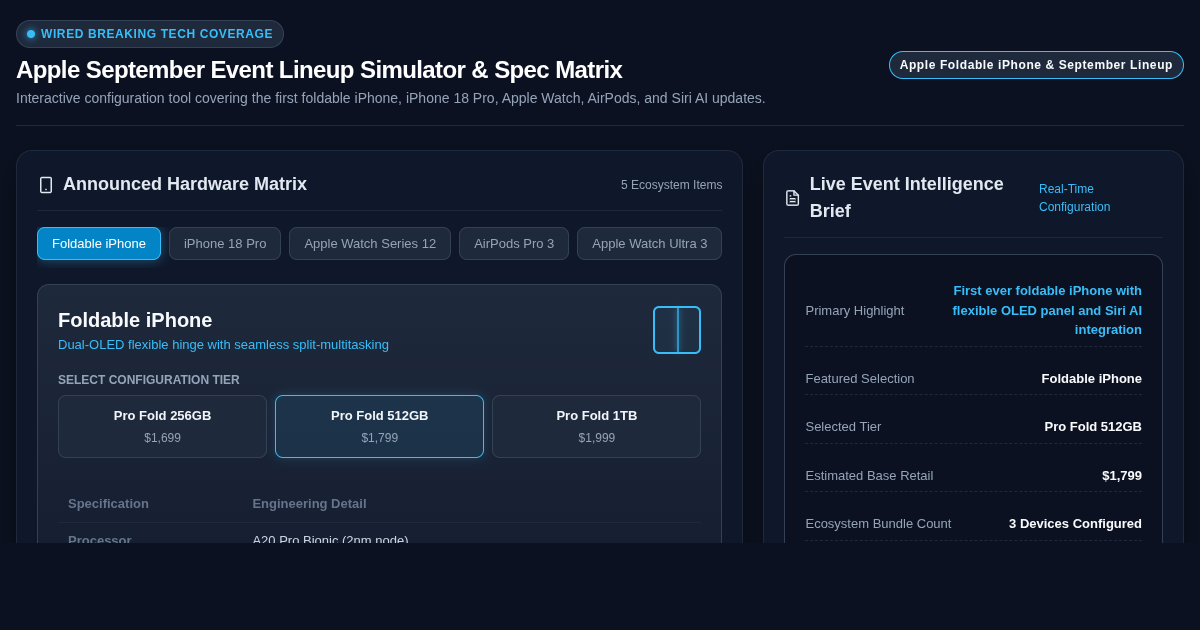Viewport: 1200px width, 630px height.
Task: Click the Selected Tier label
Action: (x=843, y=427)
